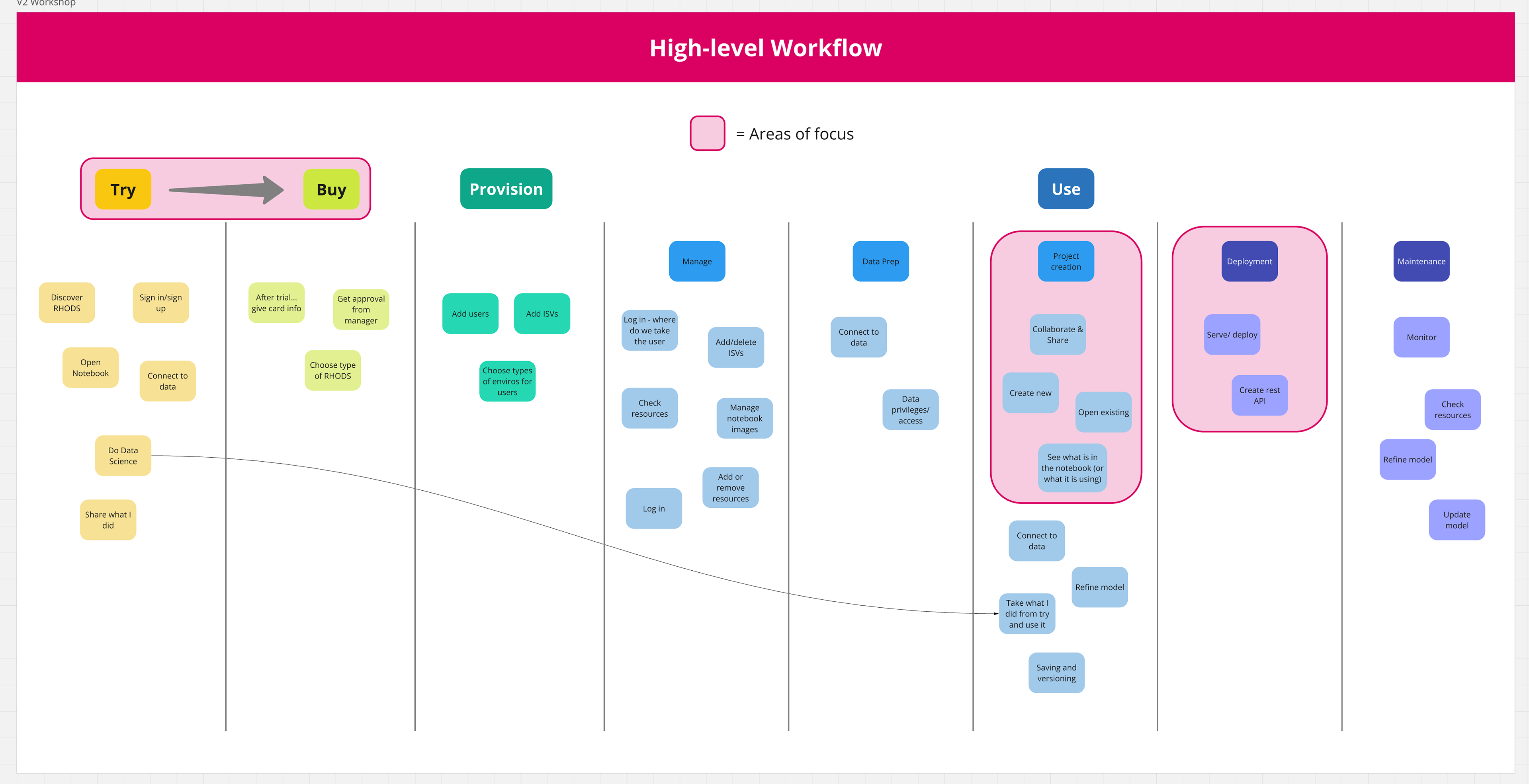The height and width of the screenshot is (784, 1529).
Task: Click the Do Data Science sticky note
Action: coord(123,455)
